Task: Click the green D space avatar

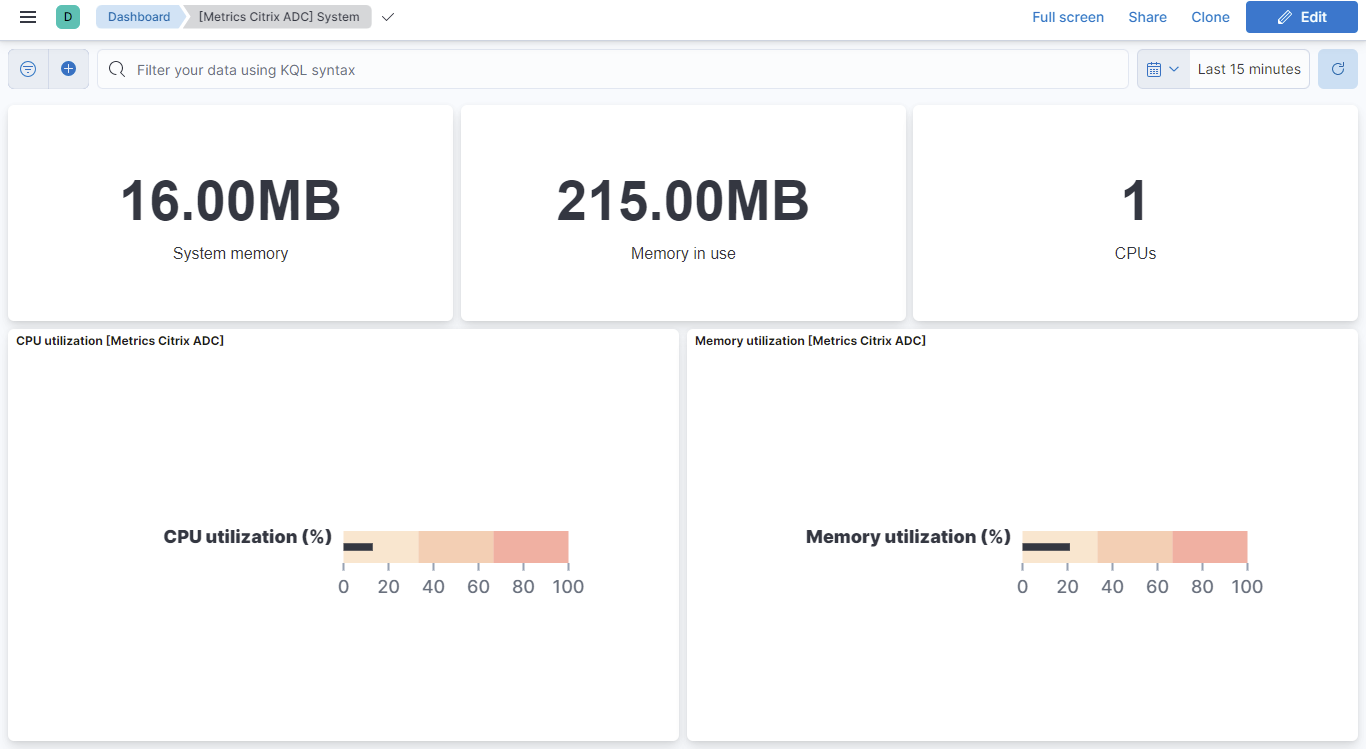Action: (67, 17)
